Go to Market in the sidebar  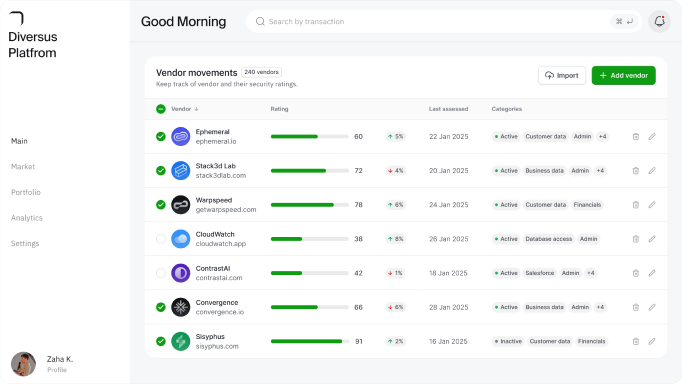(23, 167)
